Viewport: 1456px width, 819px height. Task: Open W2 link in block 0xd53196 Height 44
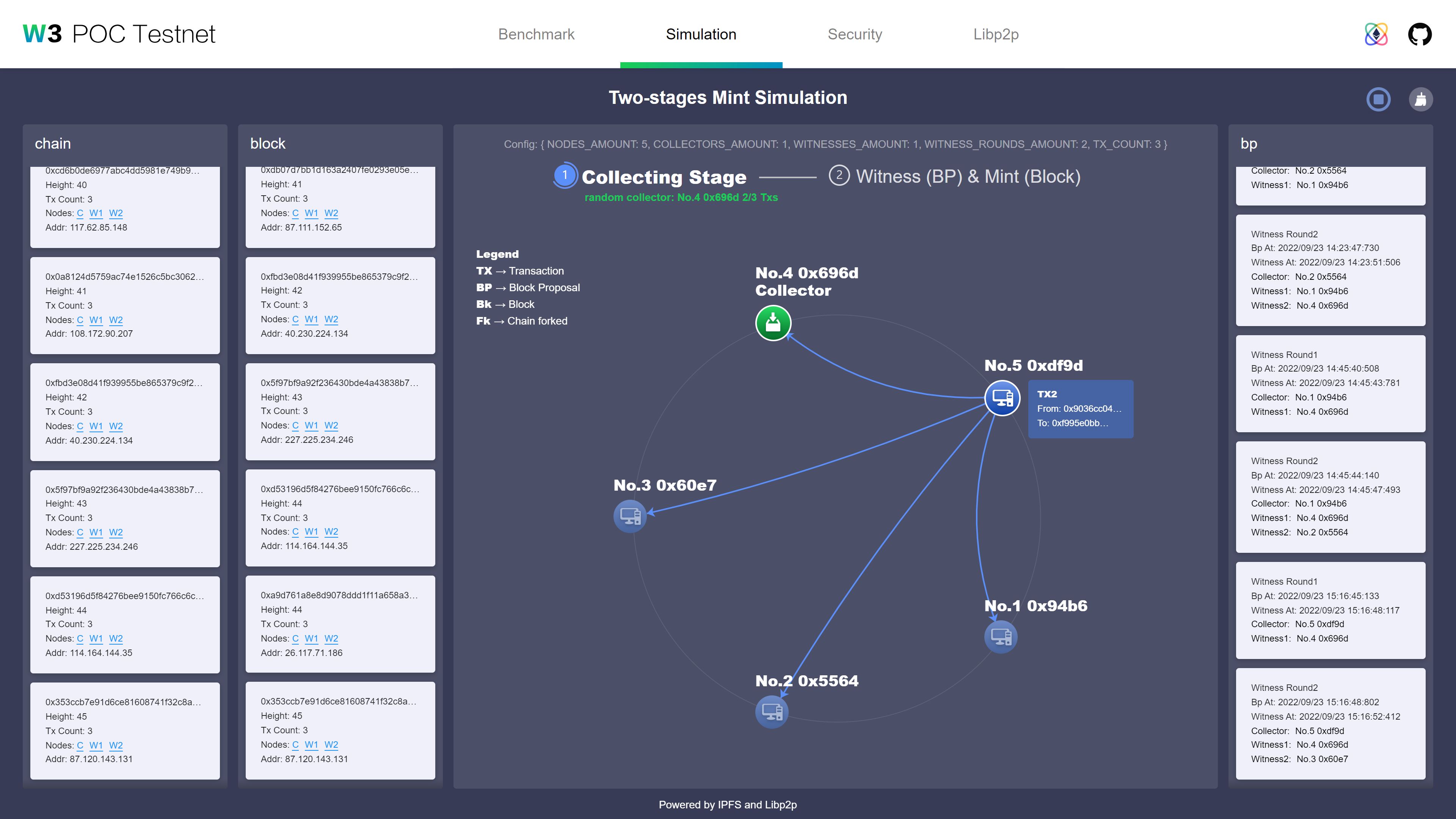(x=331, y=532)
